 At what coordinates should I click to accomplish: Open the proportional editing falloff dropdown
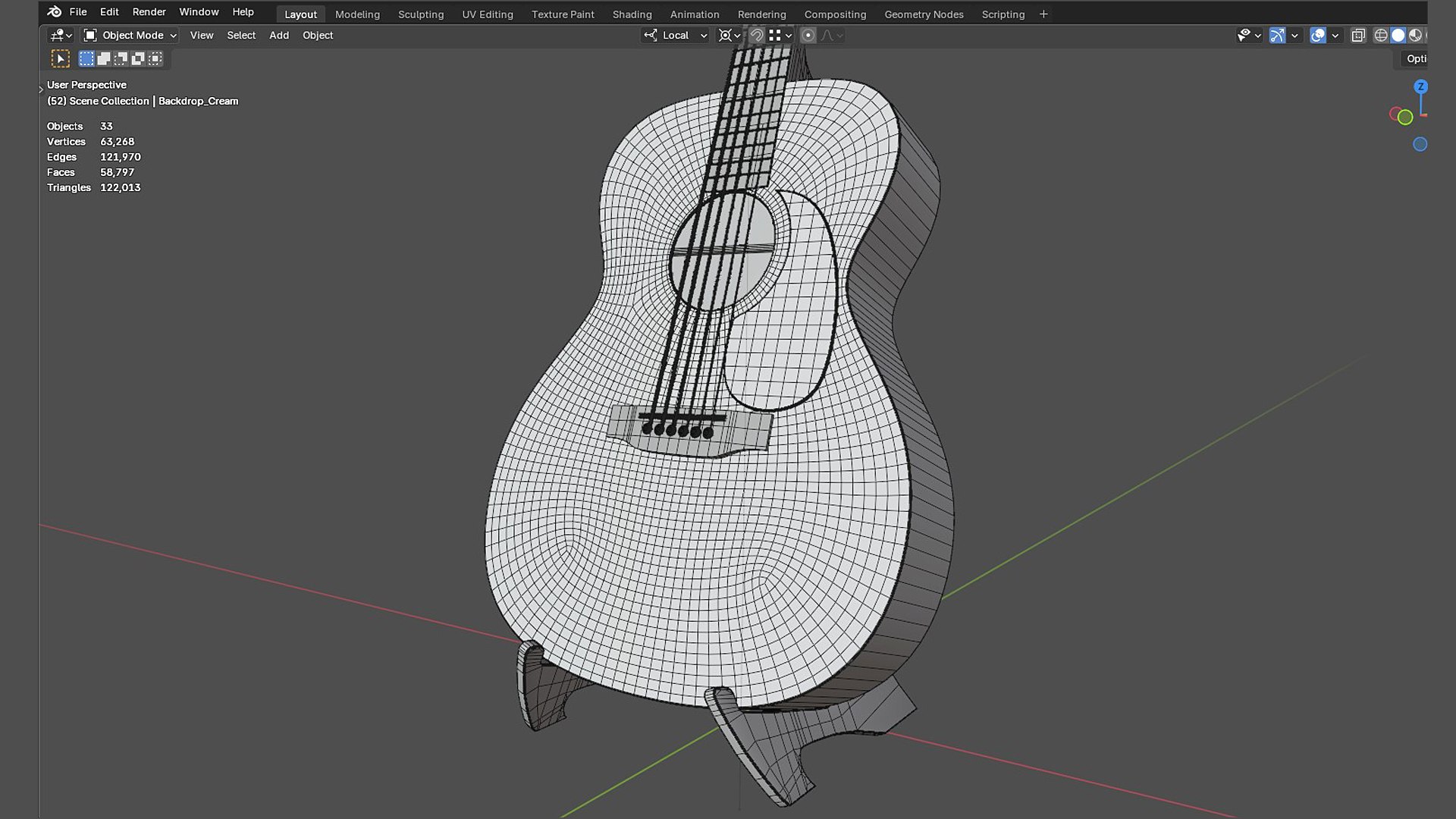coord(832,36)
